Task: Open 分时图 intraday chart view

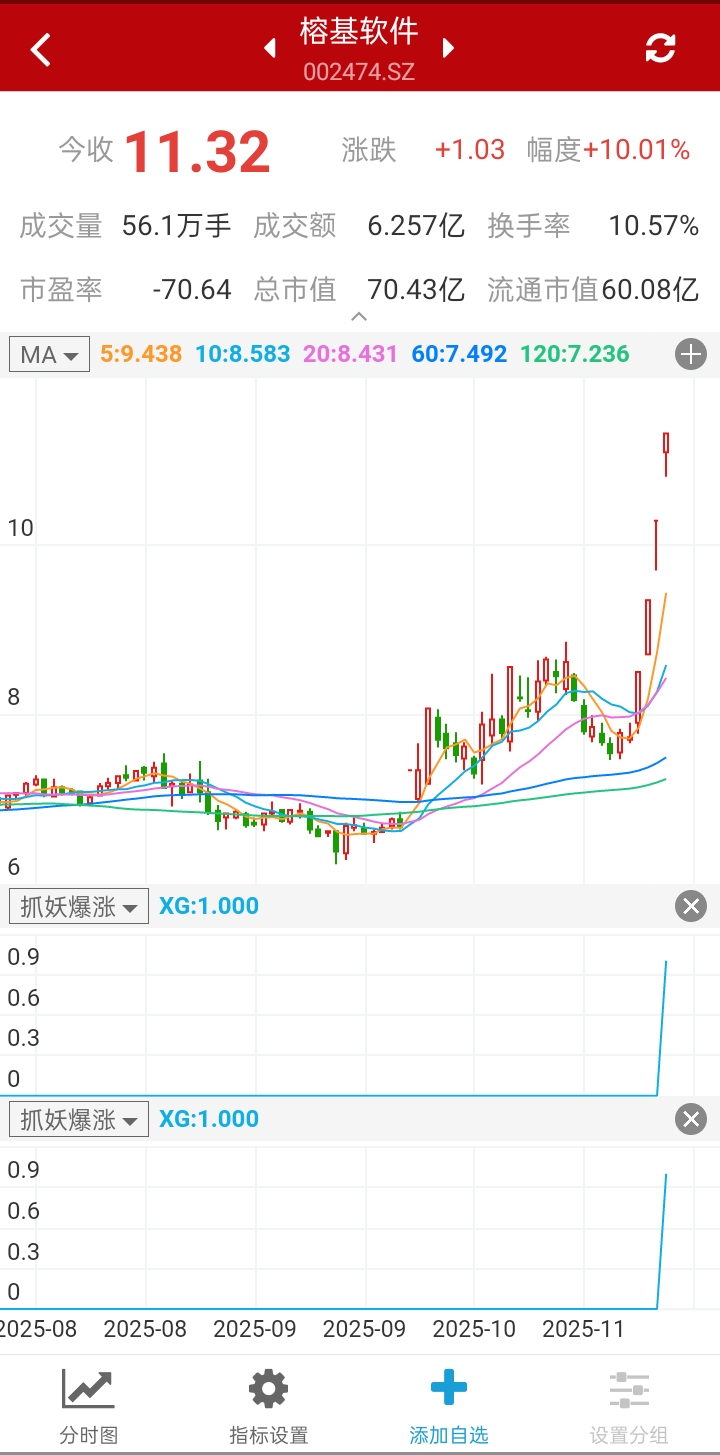Action: pos(89,1407)
